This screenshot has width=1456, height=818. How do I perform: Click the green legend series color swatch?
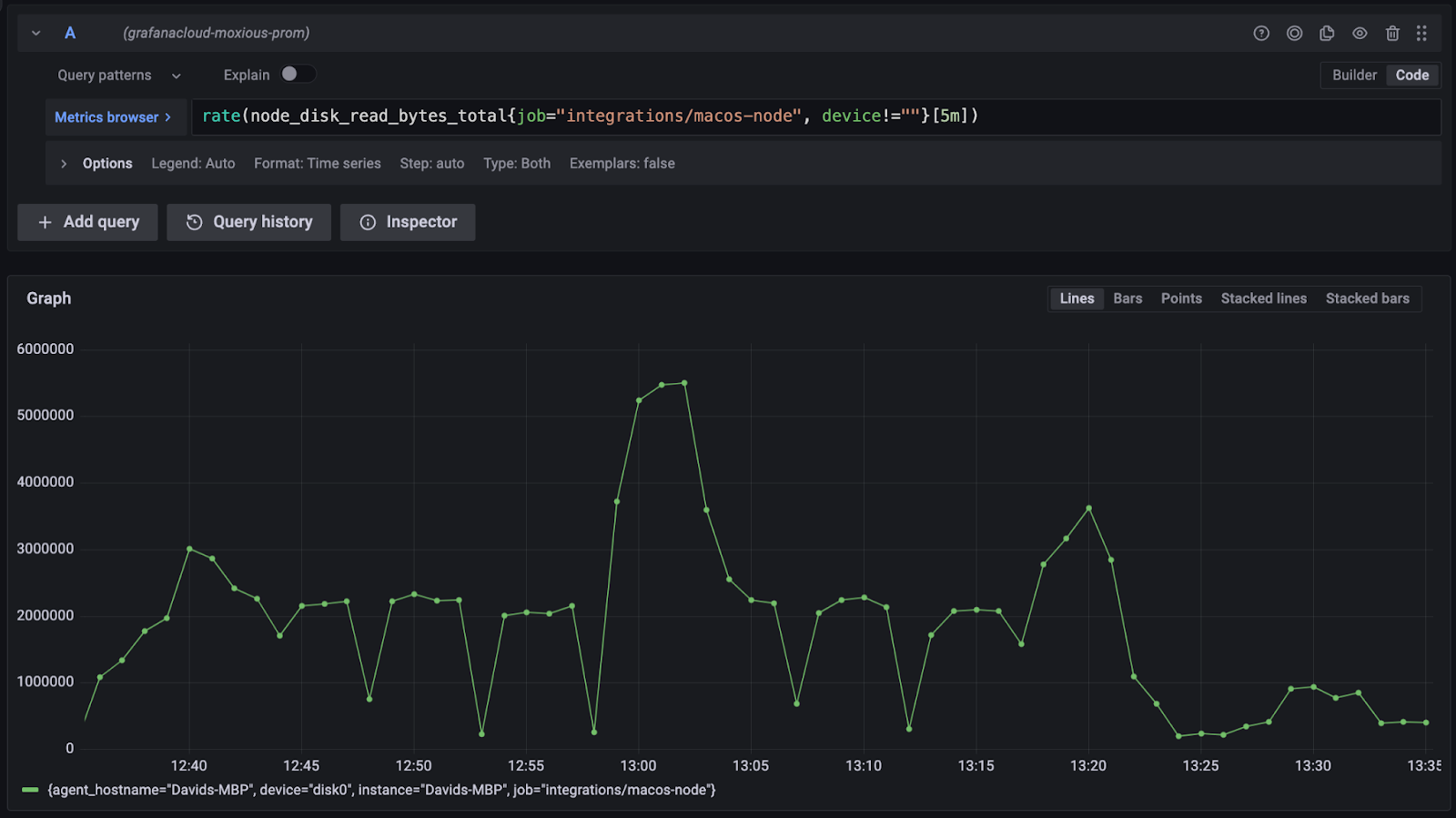tap(30, 790)
